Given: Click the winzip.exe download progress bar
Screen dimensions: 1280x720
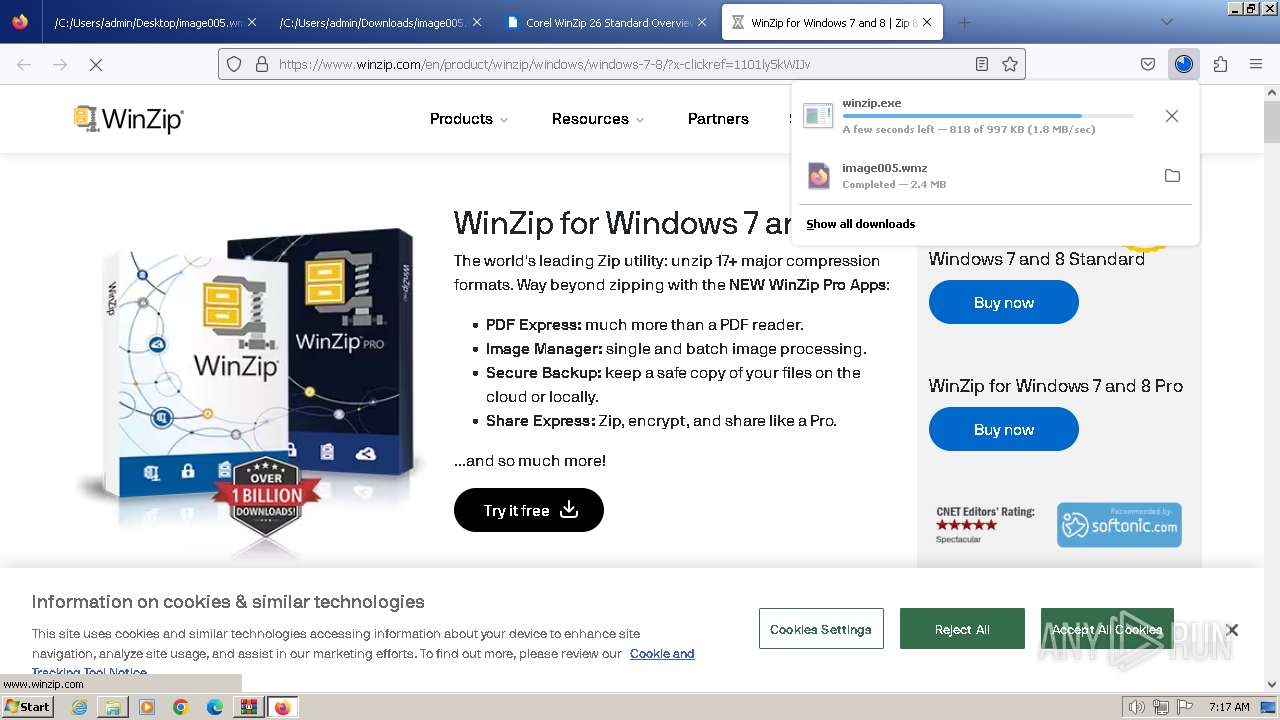Looking at the screenshot, I should [988, 116].
